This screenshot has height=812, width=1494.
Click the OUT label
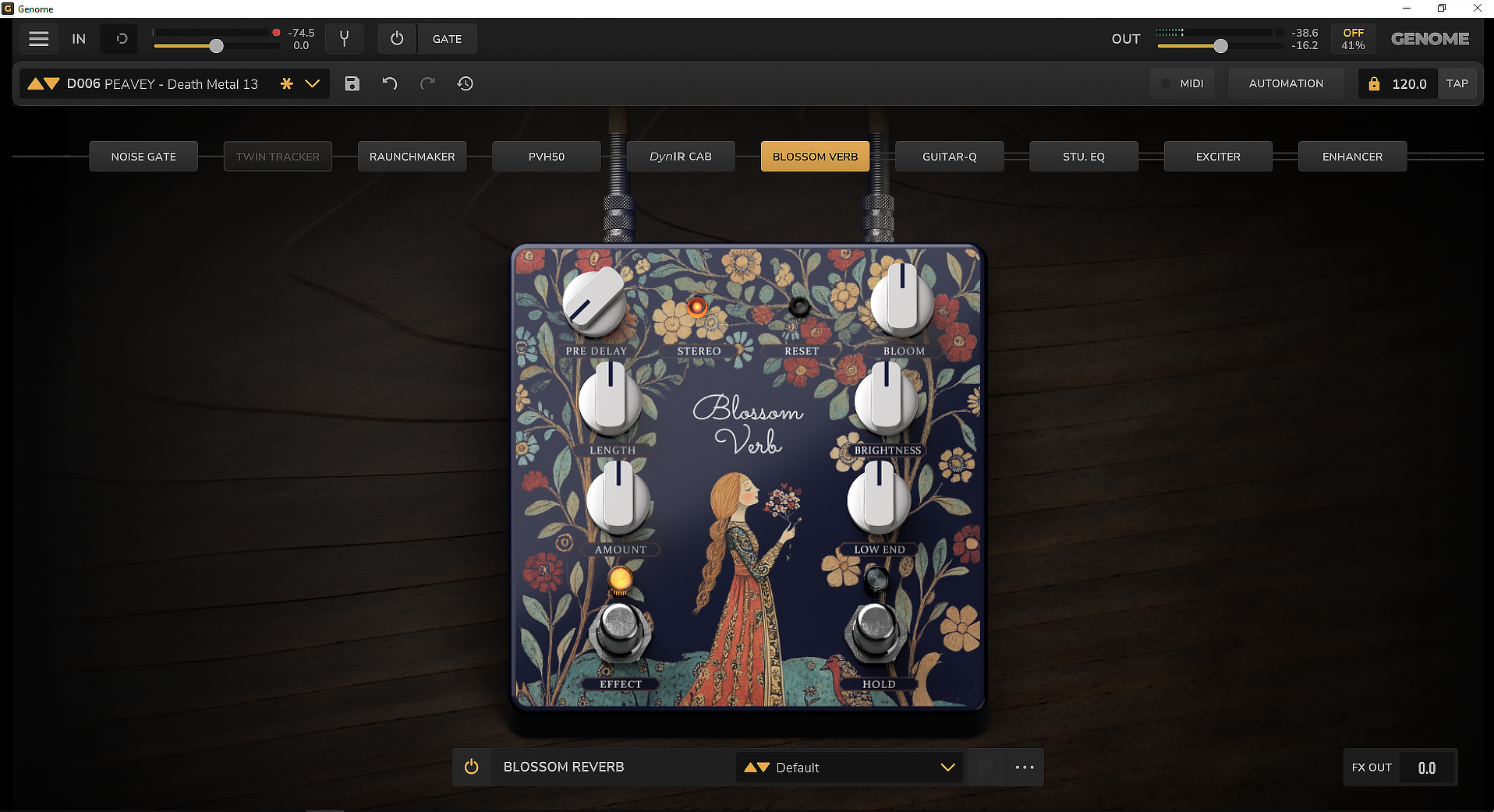[1126, 39]
